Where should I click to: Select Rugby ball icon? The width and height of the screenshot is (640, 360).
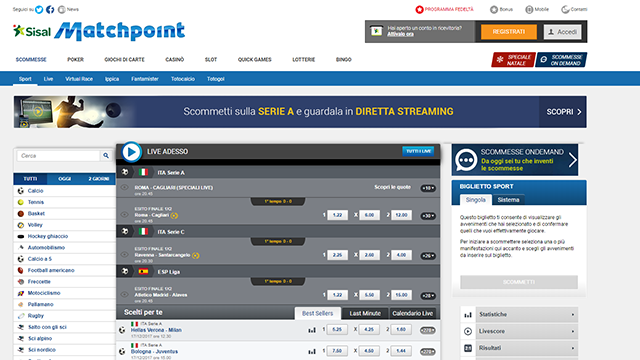21,316
